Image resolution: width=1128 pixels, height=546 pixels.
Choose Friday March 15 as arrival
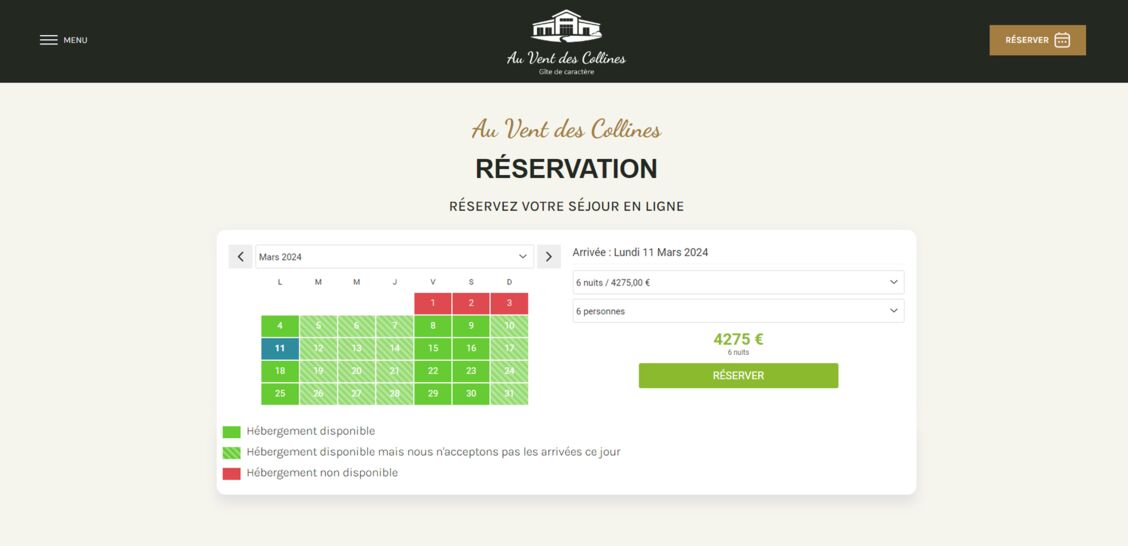coord(433,349)
